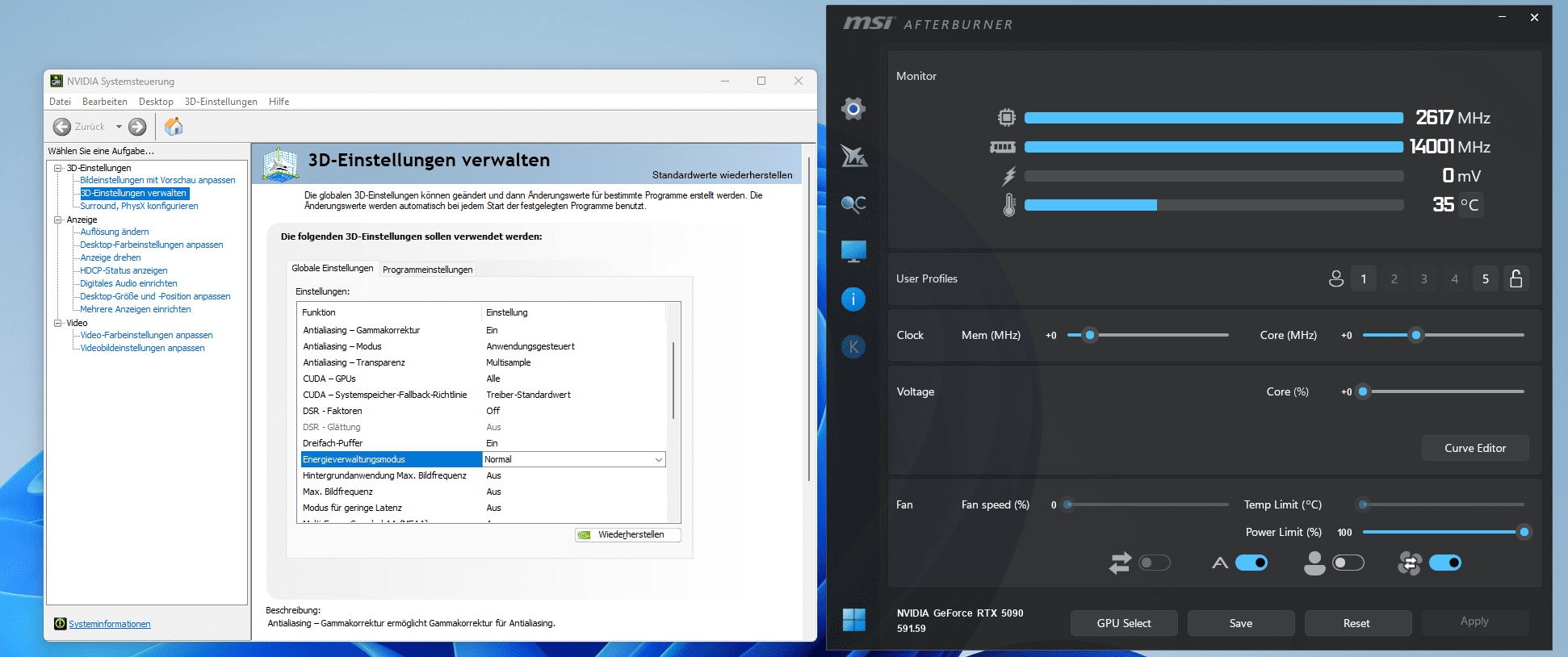Click the Reset button in Afterburner
The height and width of the screenshot is (657, 1568).
click(1356, 623)
